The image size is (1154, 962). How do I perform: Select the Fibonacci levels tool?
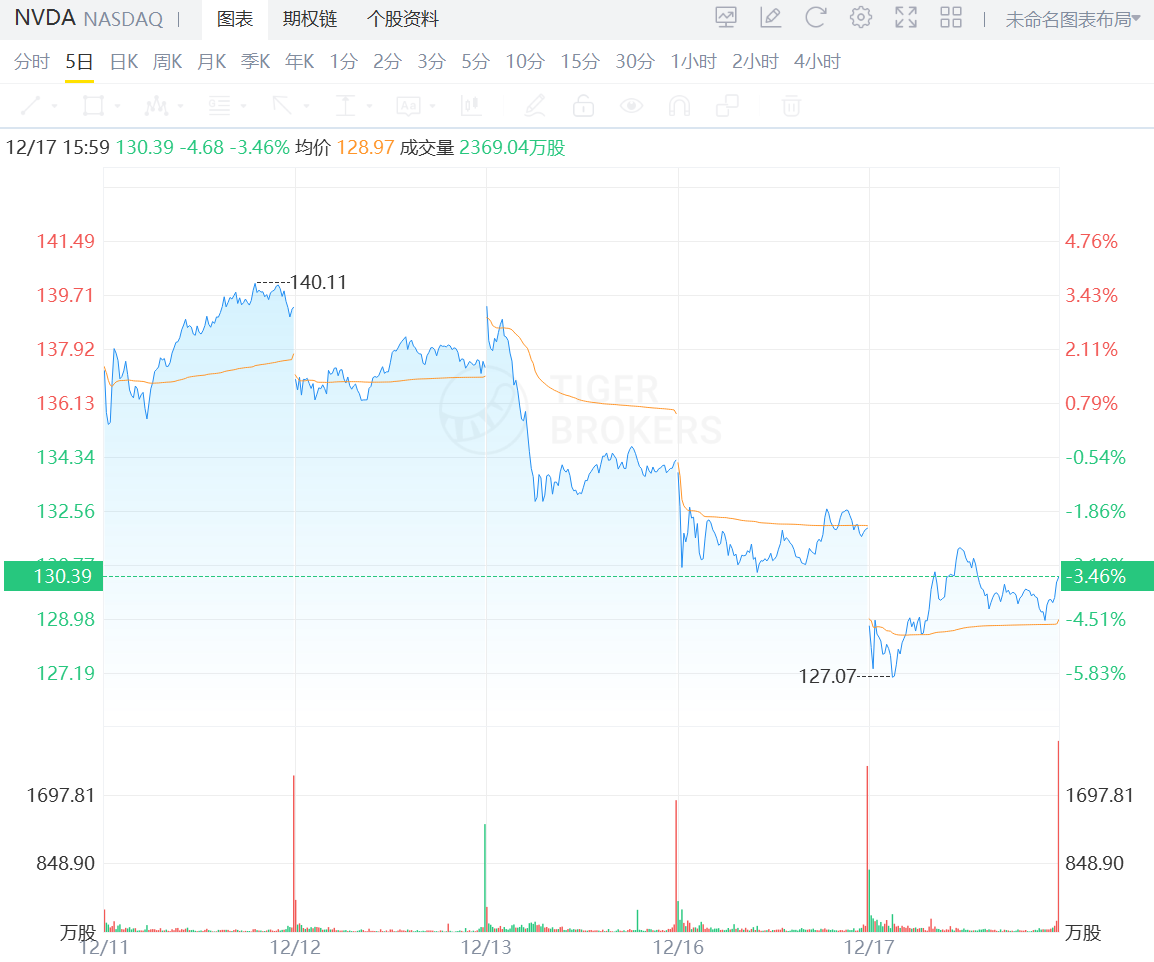[x=219, y=106]
